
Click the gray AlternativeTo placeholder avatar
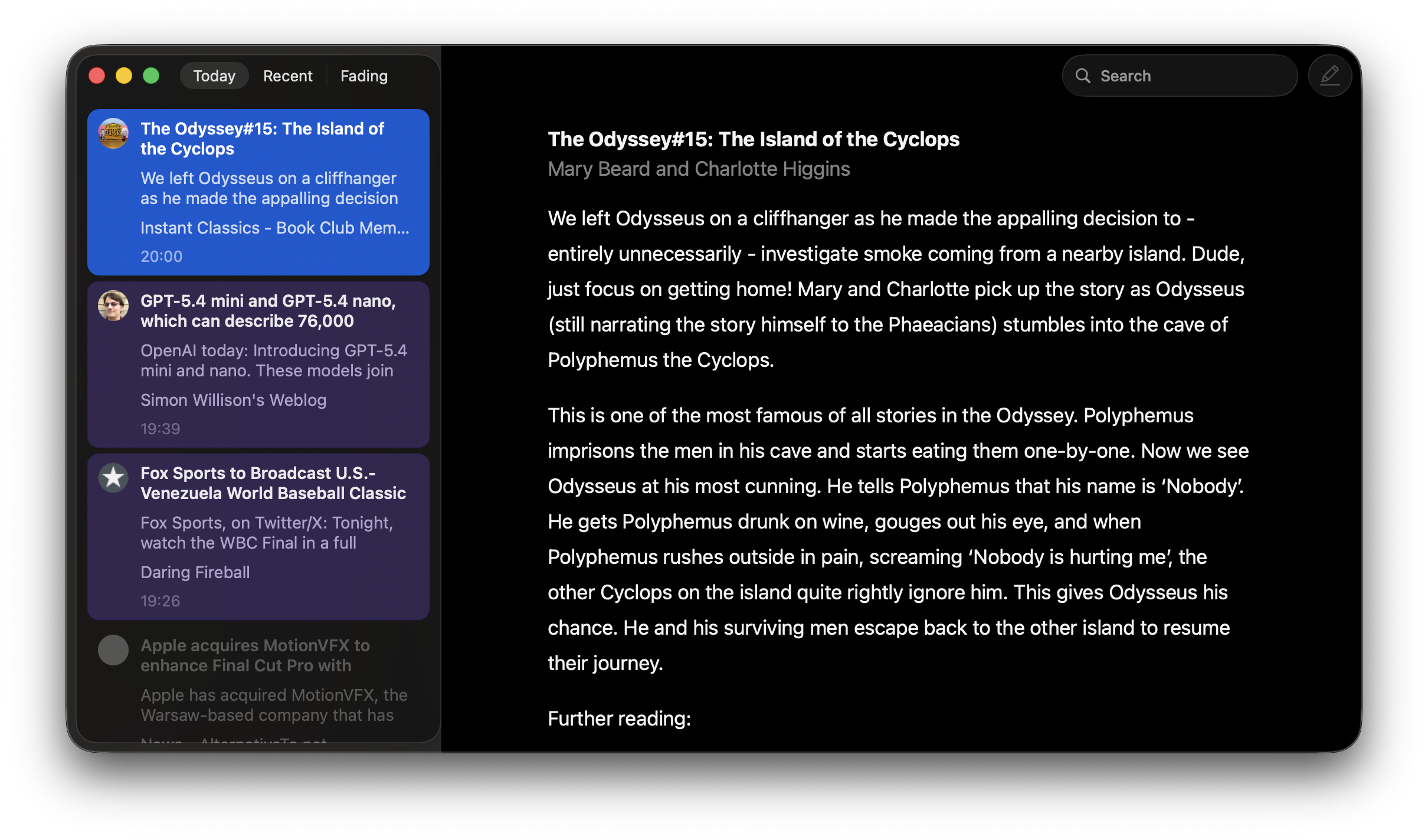click(x=113, y=650)
